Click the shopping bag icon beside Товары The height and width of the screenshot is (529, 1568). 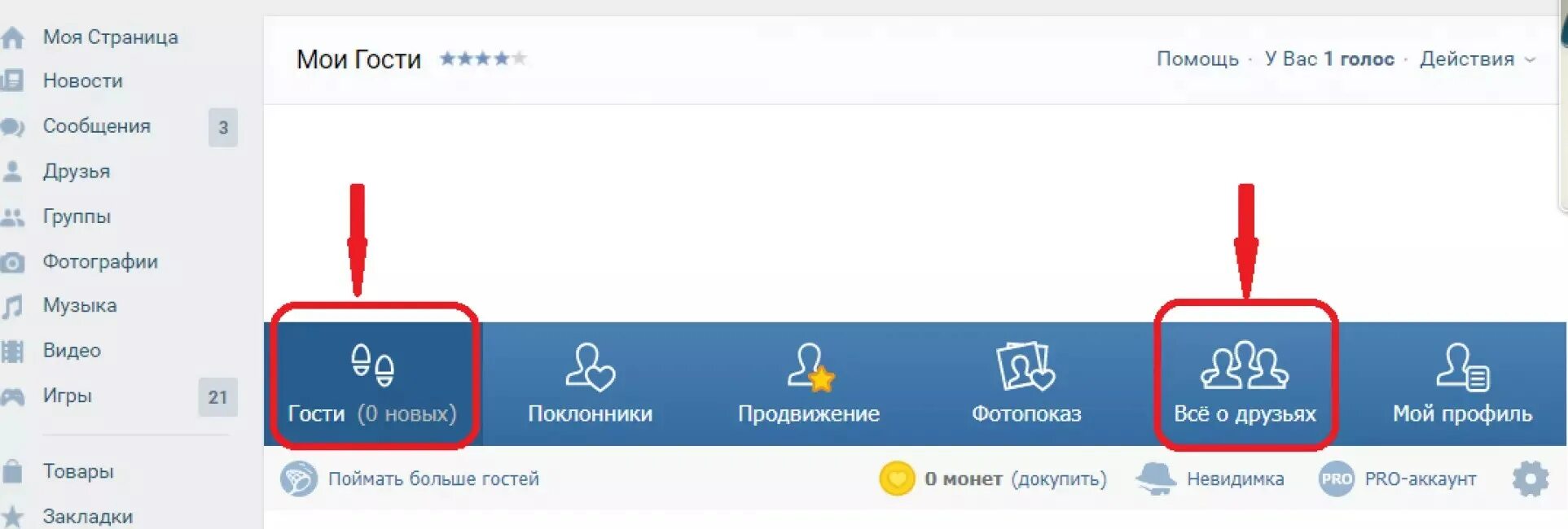[11, 471]
